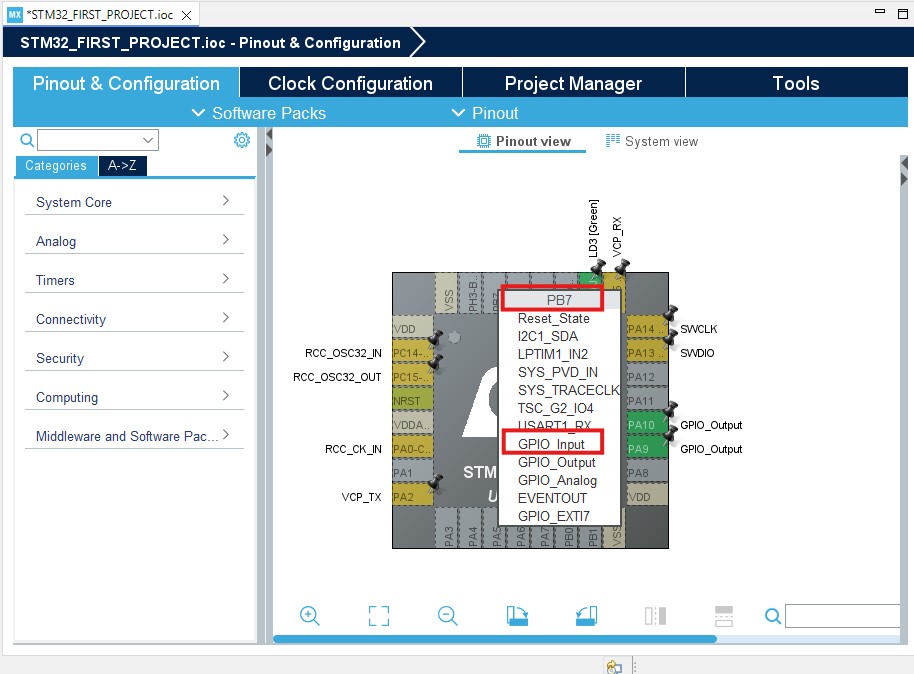This screenshot has width=914, height=674.
Task: Expand the Computing category
Action: 134,397
